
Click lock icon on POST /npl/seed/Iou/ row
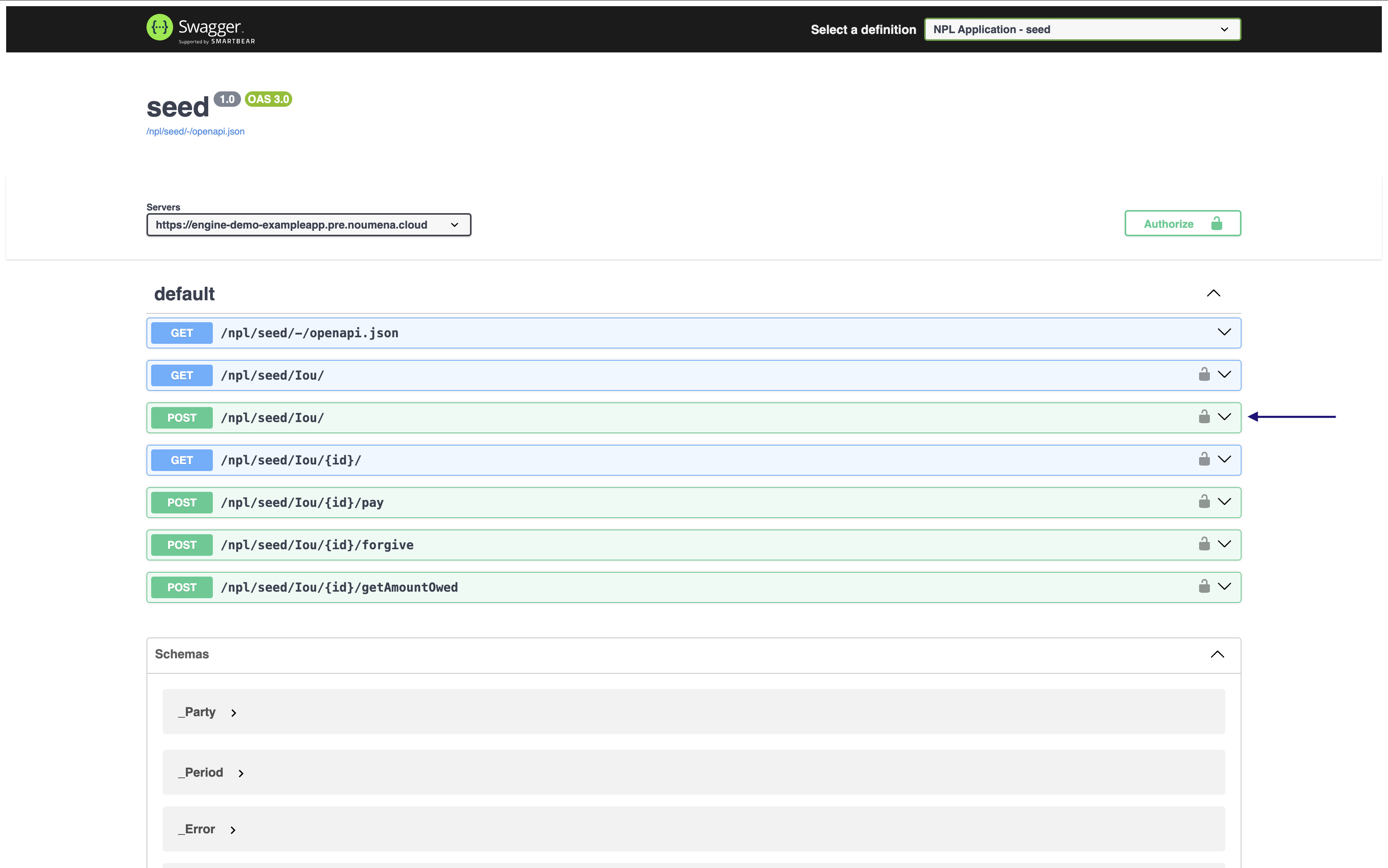coord(1204,417)
